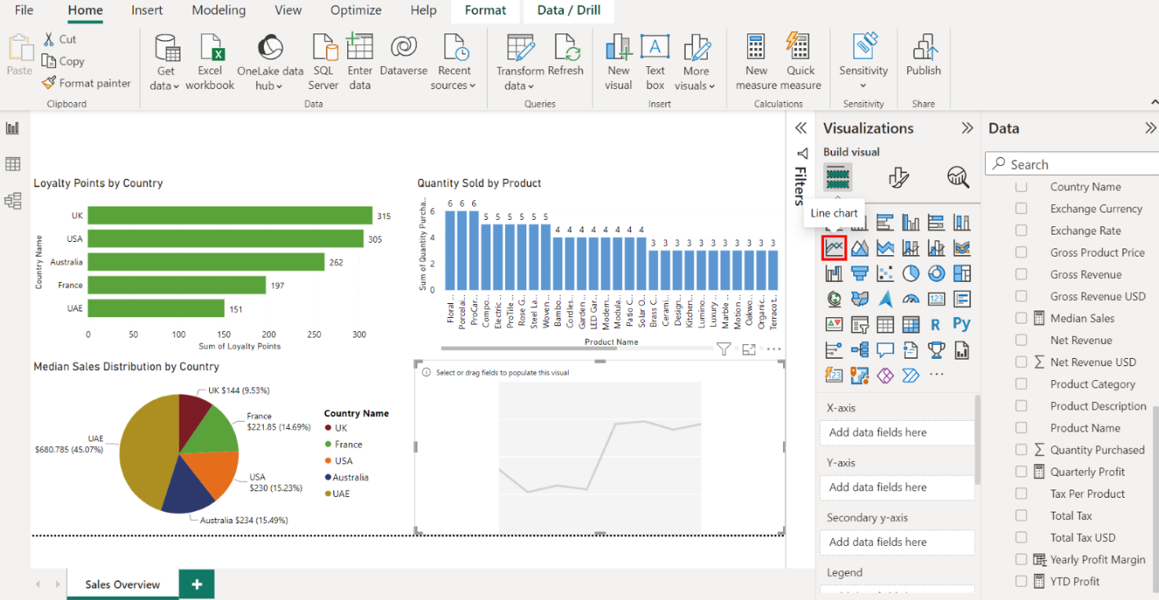
Task: Tick the Product Category field checkbox
Action: (x=1021, y=384)
